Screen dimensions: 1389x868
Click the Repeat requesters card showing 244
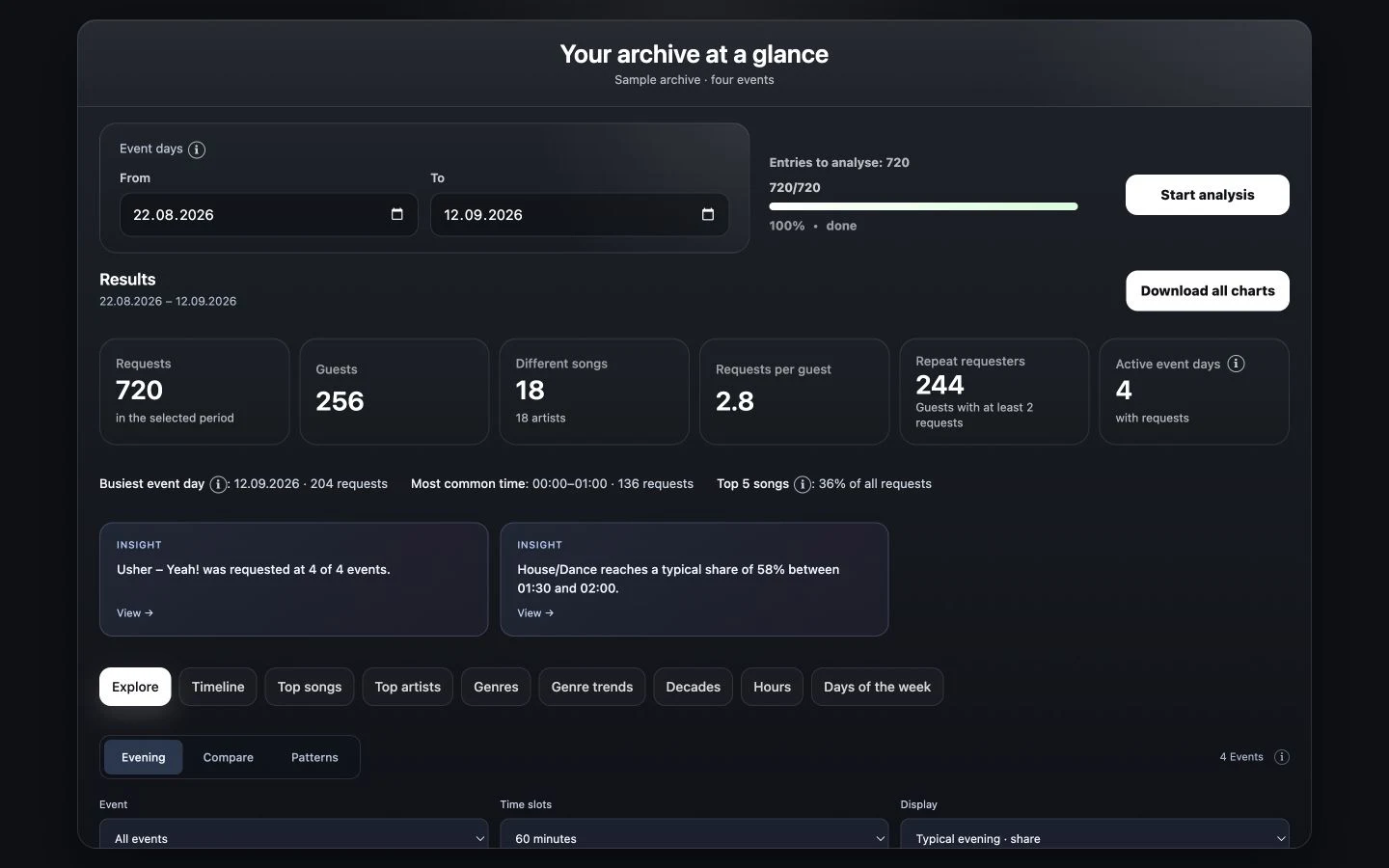(994, 392)
